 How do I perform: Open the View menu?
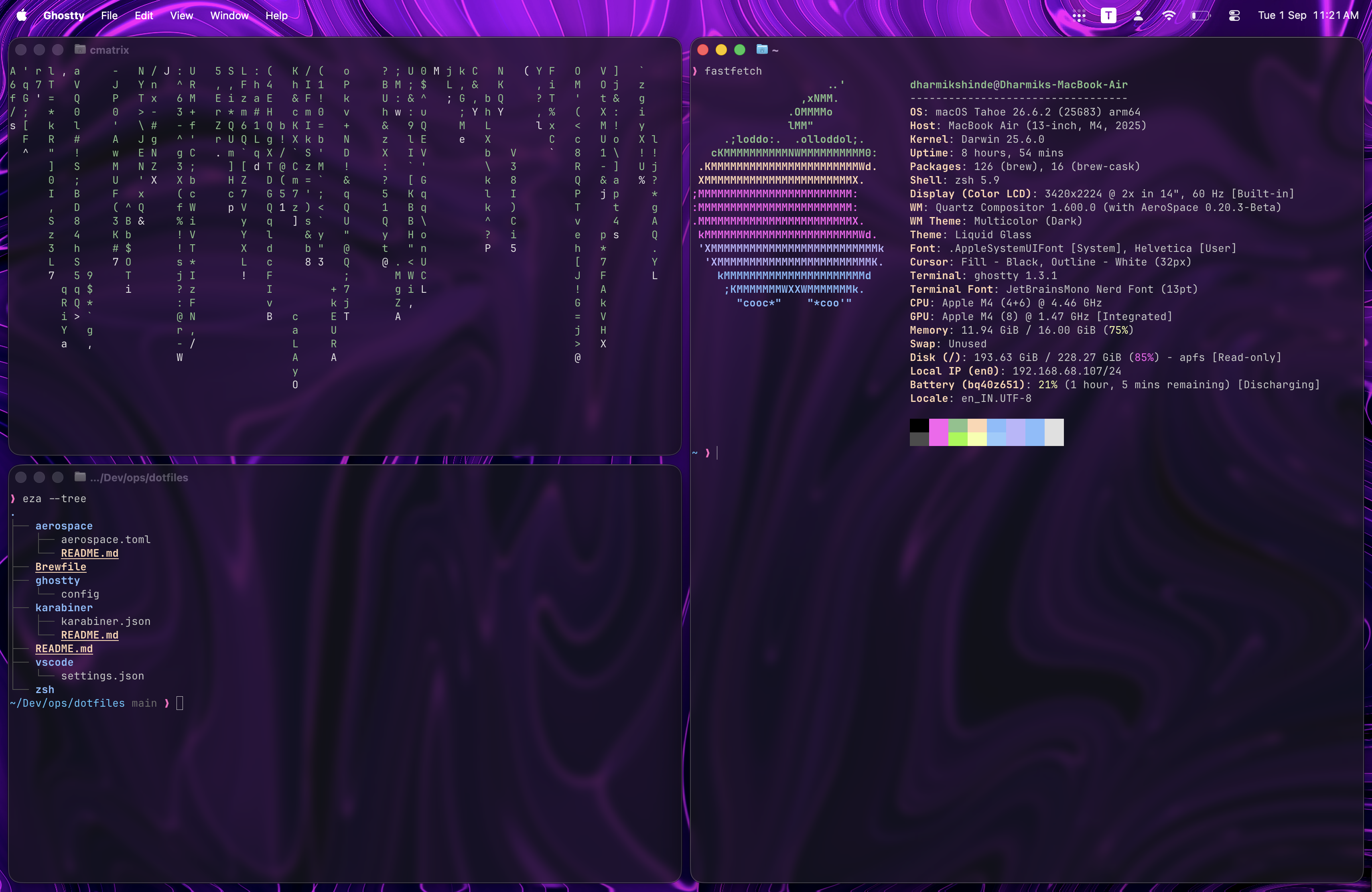click(x=181, y=16)
